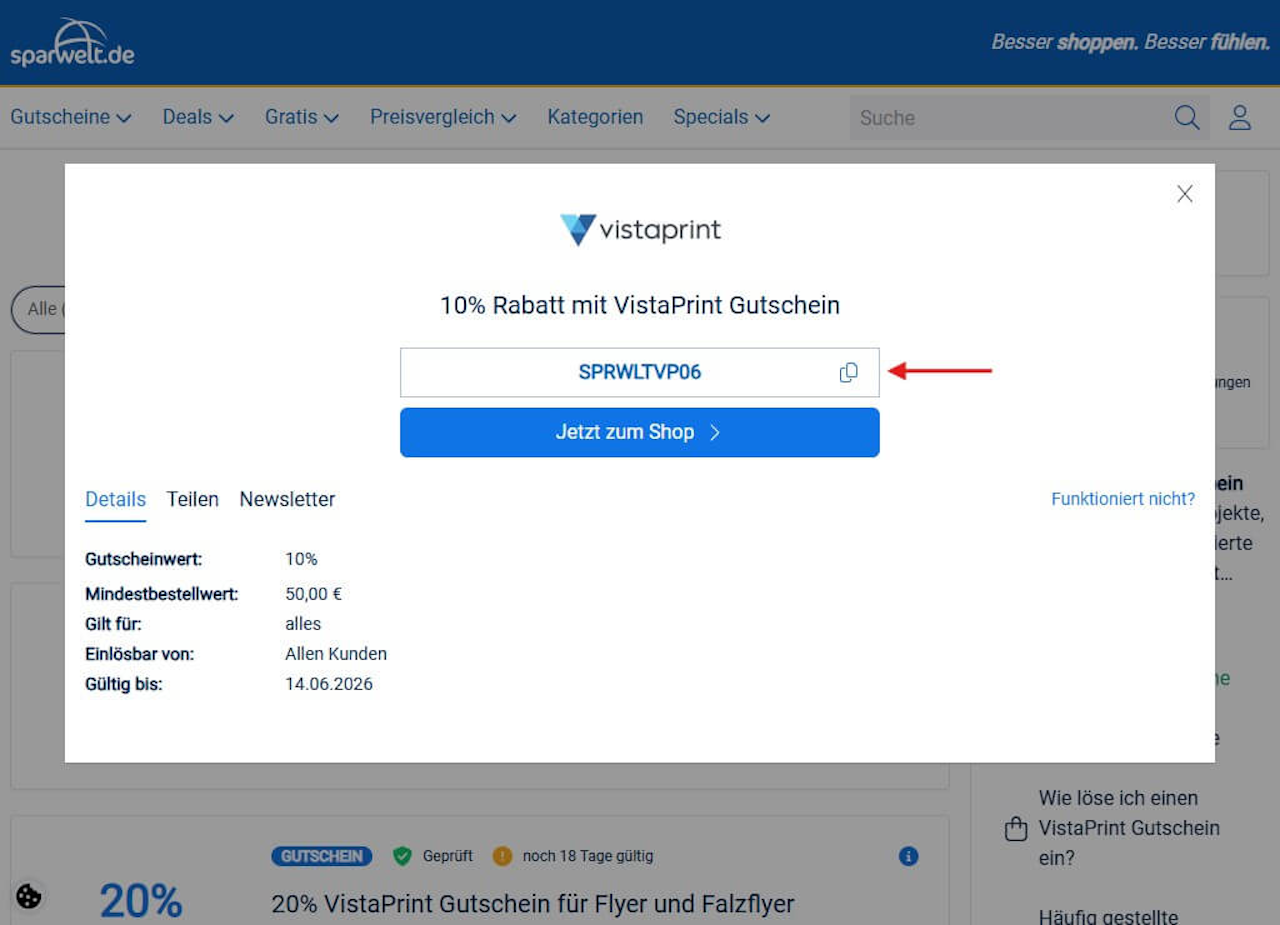The width and height of the screenshot is (1280, 925).
Task: Click the search magnifier icon
Action: tap(1187, 118)
